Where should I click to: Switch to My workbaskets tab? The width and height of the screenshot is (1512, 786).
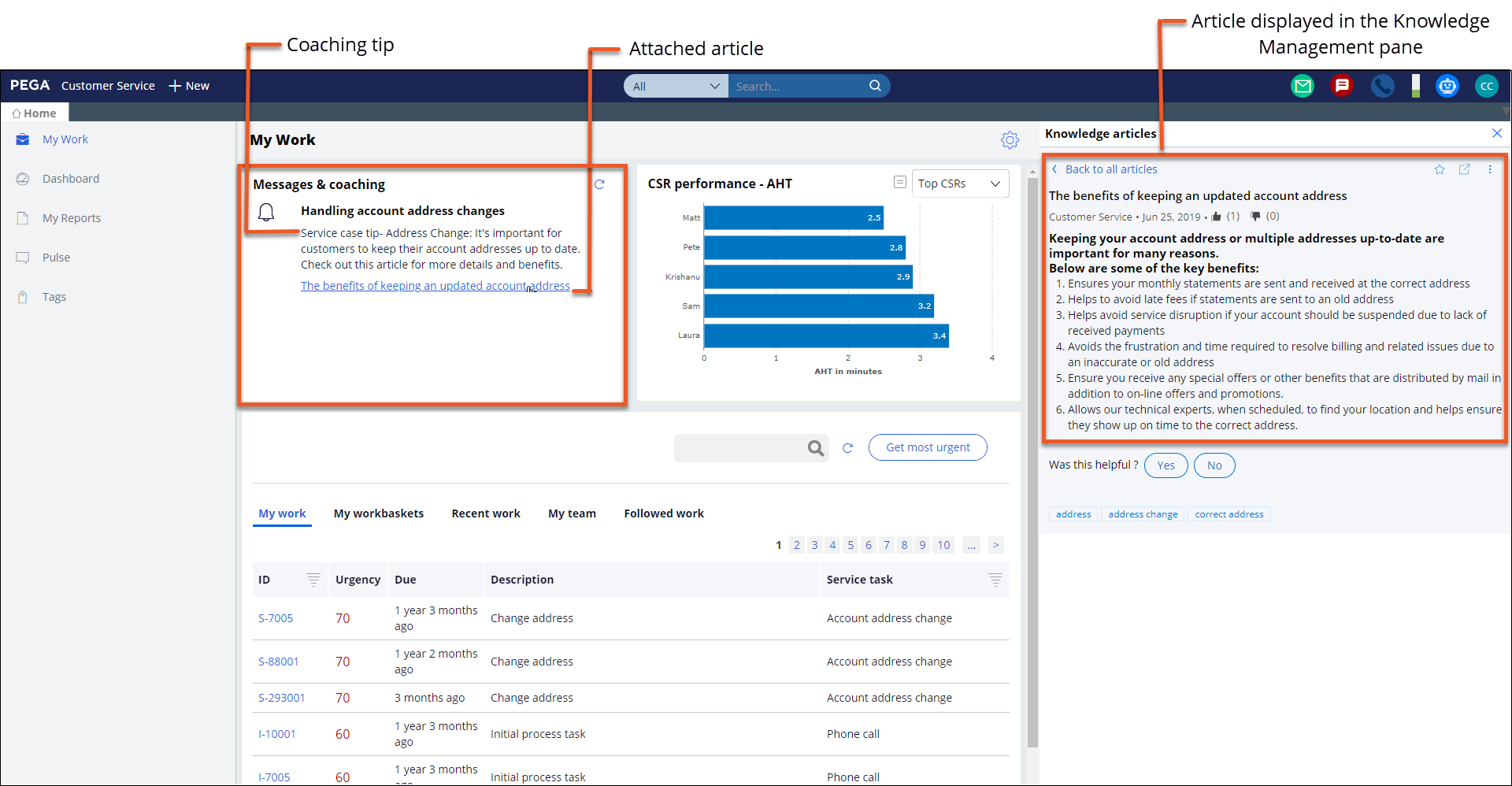point(378,513)
